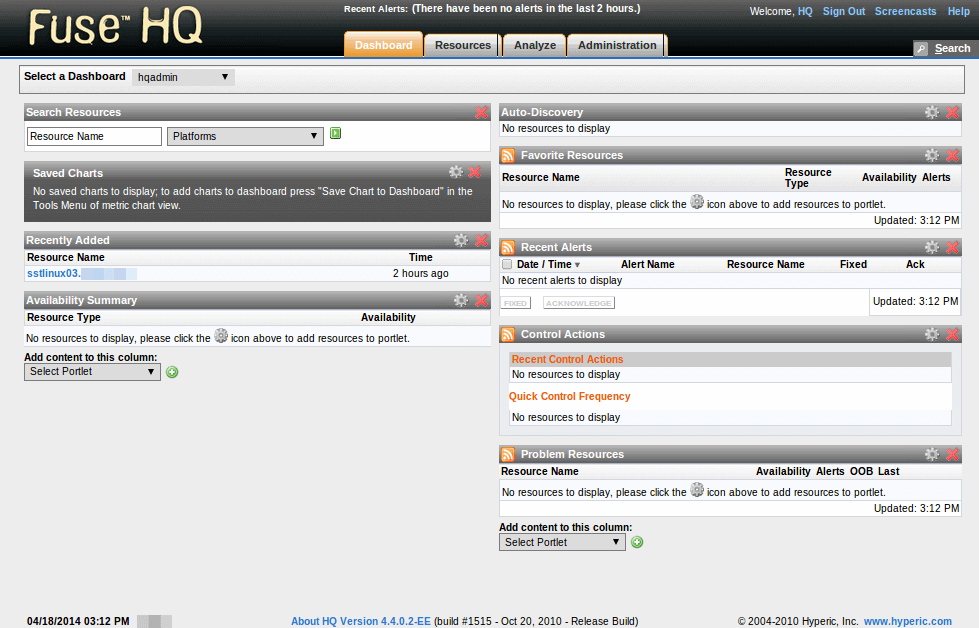The image size is (979, 628).
Task: Click the Ack column header
Action: (915, 265)
